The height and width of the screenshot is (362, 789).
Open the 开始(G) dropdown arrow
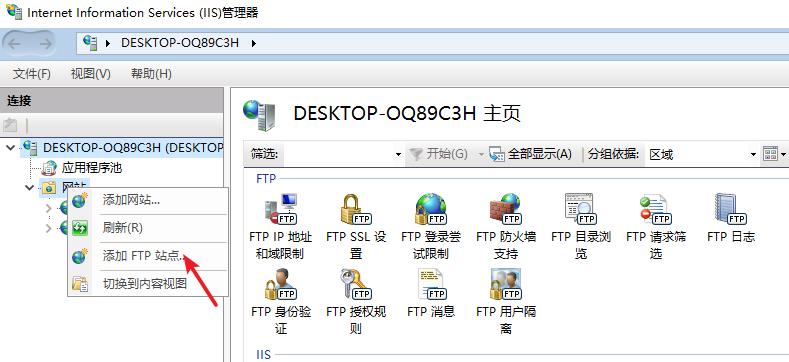pyautogui.click(x=480, y=154)
